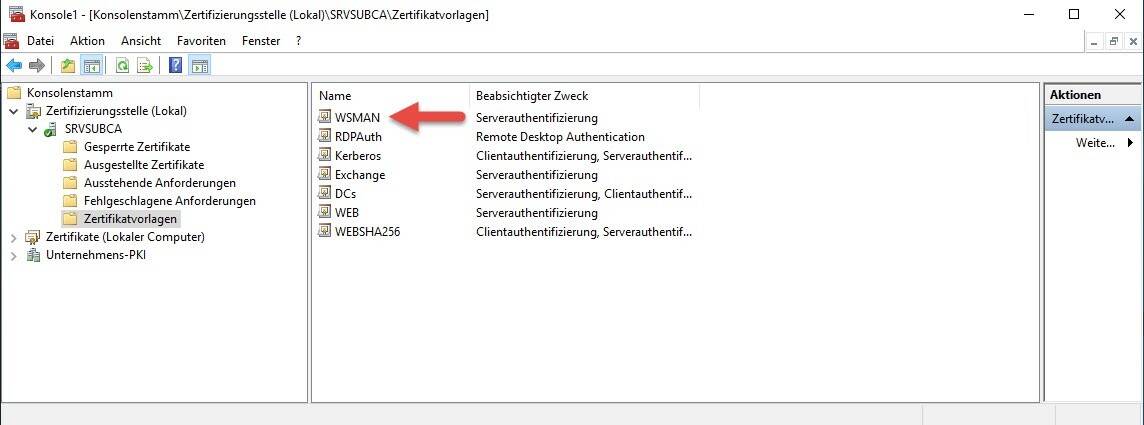
Task: Open the Aktion menu
Action: (87, 41)
